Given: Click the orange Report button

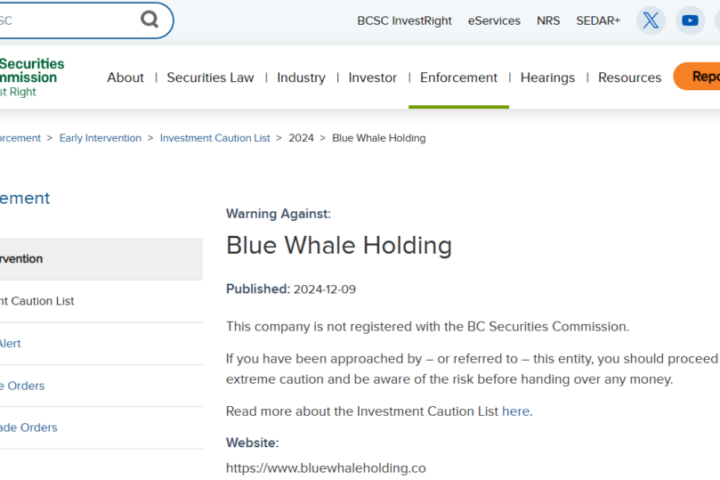Looking at the screenshot, I should click(698, 76).
